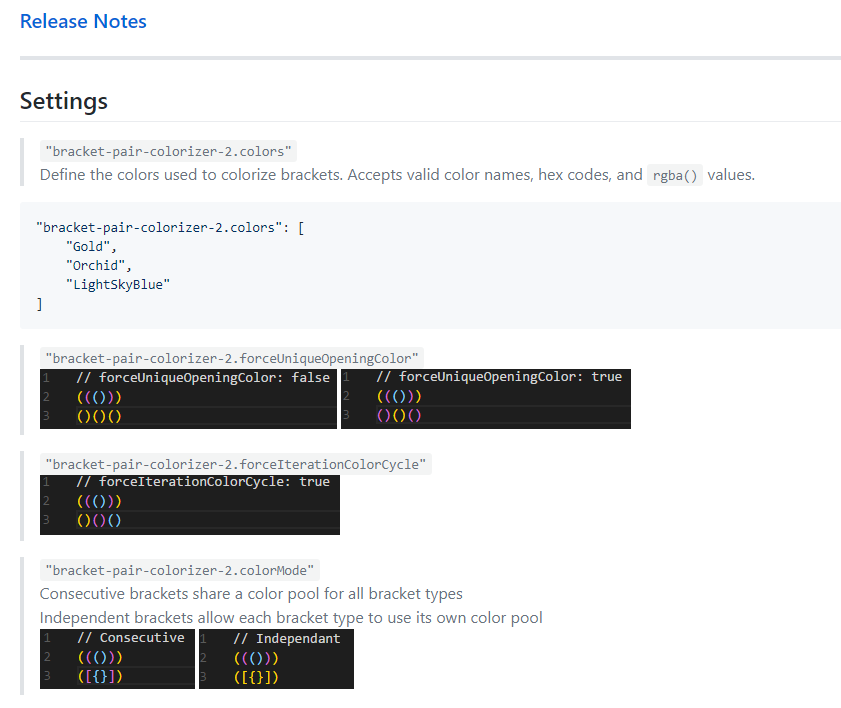Click the "Independent brackets allow each bracket type" sentence
Image resolution: width=841 pixels, height=708 pixels.
click(x=291, y=617)
